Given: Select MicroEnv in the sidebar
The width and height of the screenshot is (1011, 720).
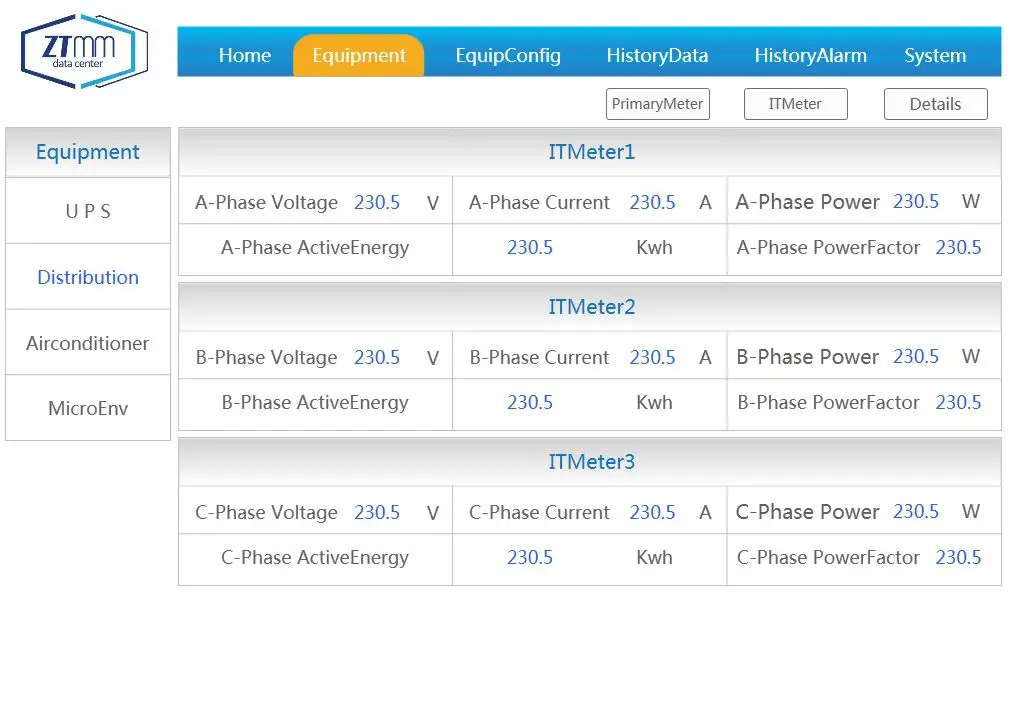Looking at the screenshot, I should [88, 408].
